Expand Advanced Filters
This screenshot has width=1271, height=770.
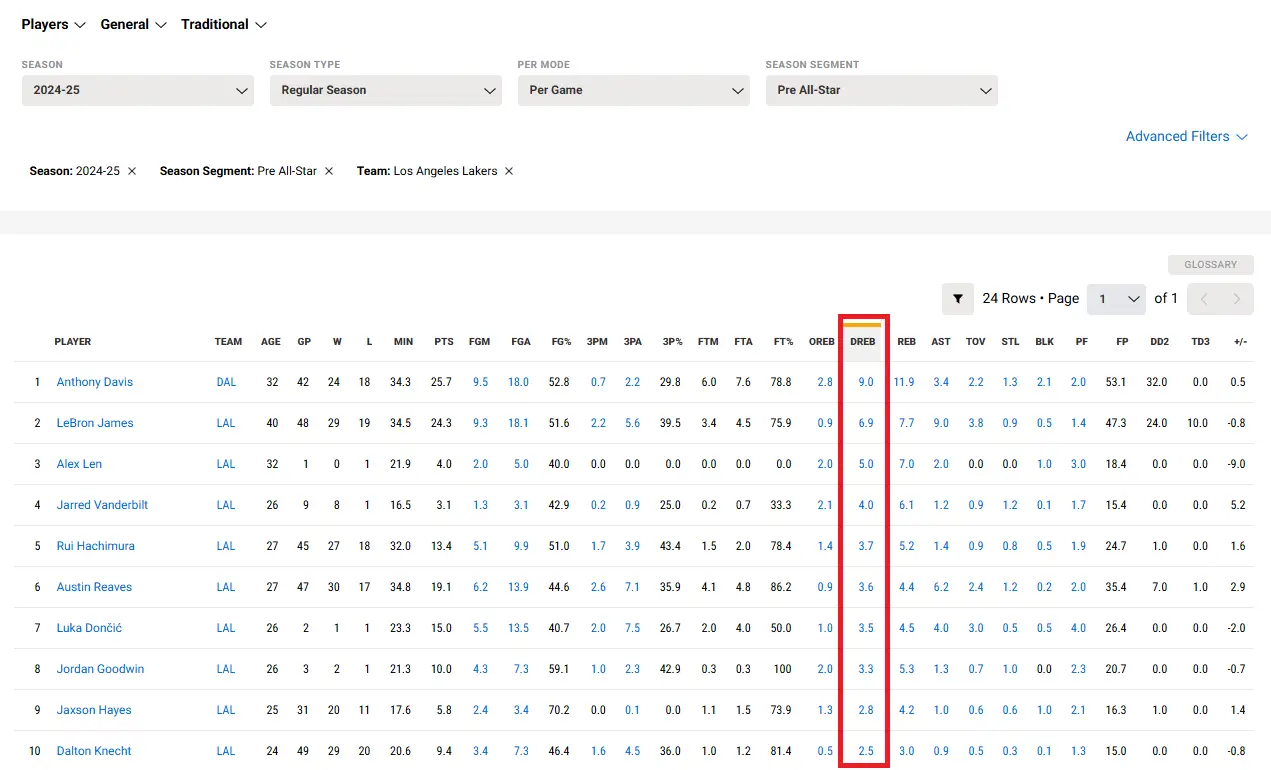click(x=1186, y=136)
